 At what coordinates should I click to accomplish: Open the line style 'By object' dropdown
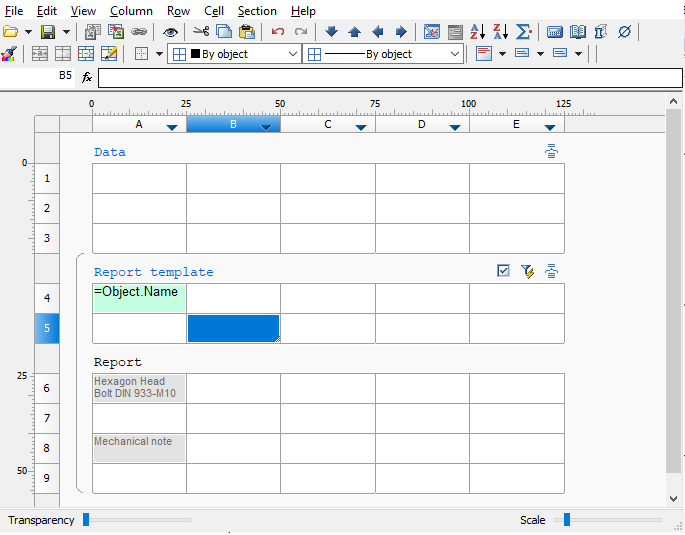tap(384, 54)
